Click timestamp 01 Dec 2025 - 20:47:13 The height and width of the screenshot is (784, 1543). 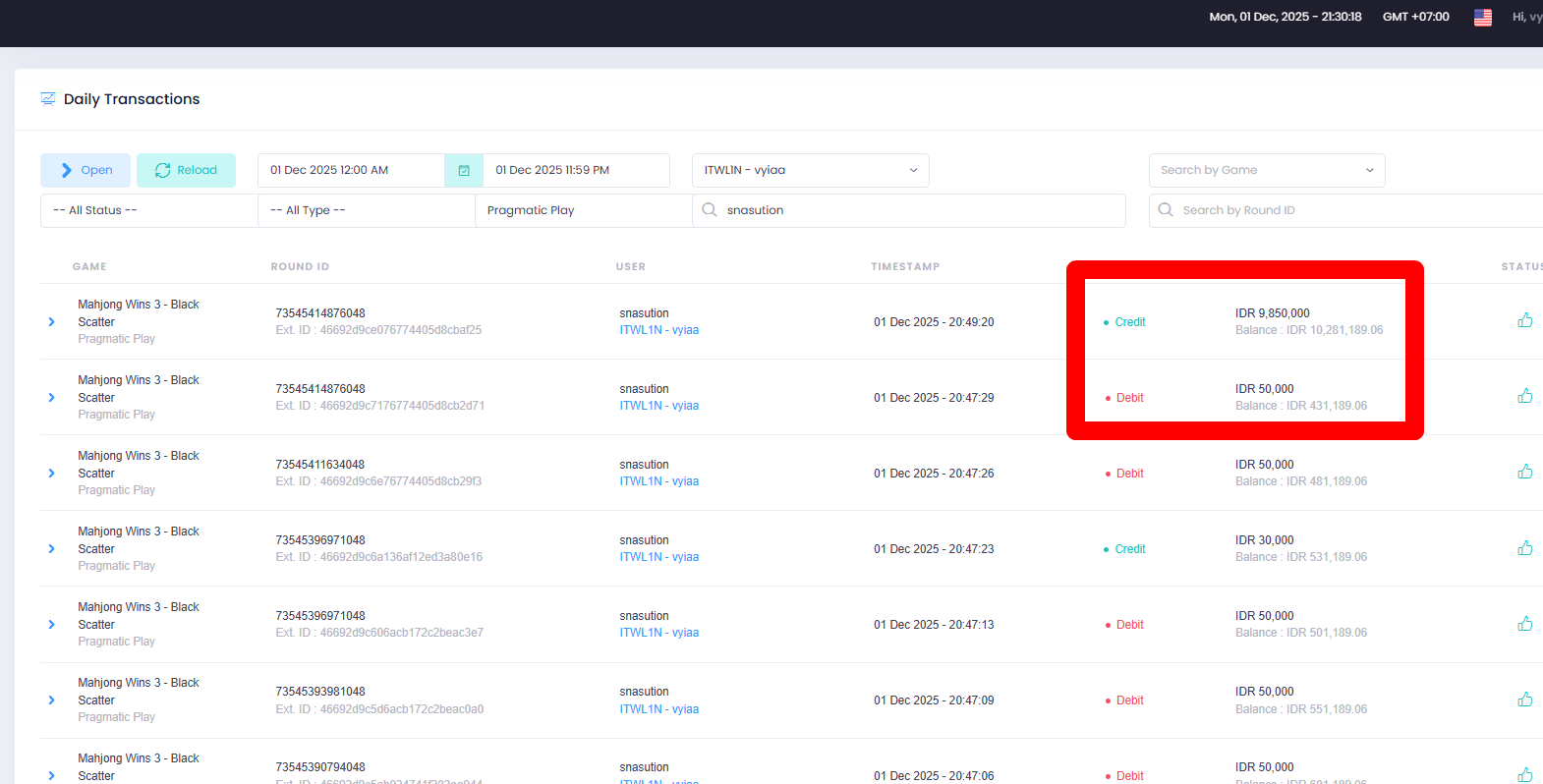[934, 625]
